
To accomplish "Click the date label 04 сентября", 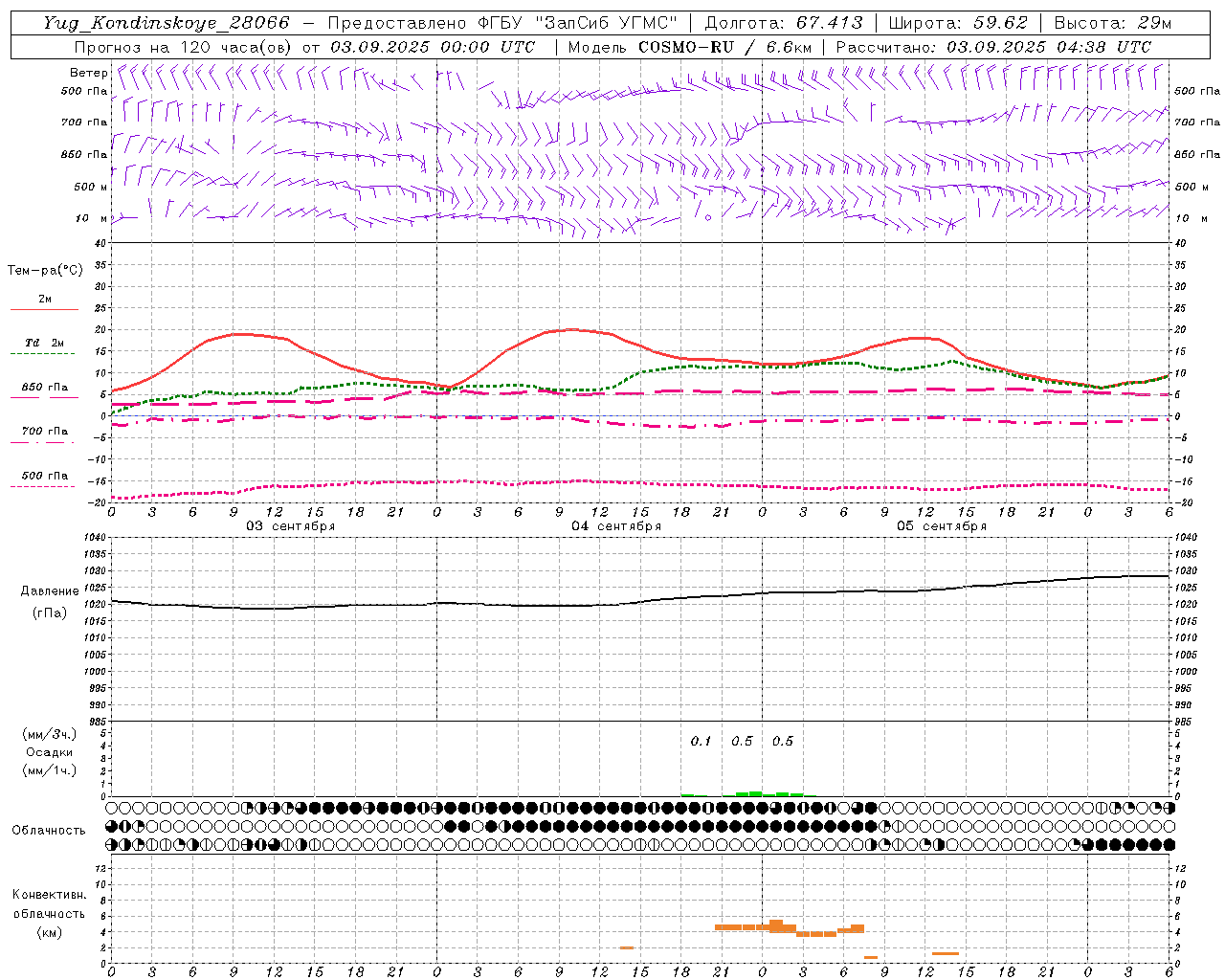I will pos(616,525).
